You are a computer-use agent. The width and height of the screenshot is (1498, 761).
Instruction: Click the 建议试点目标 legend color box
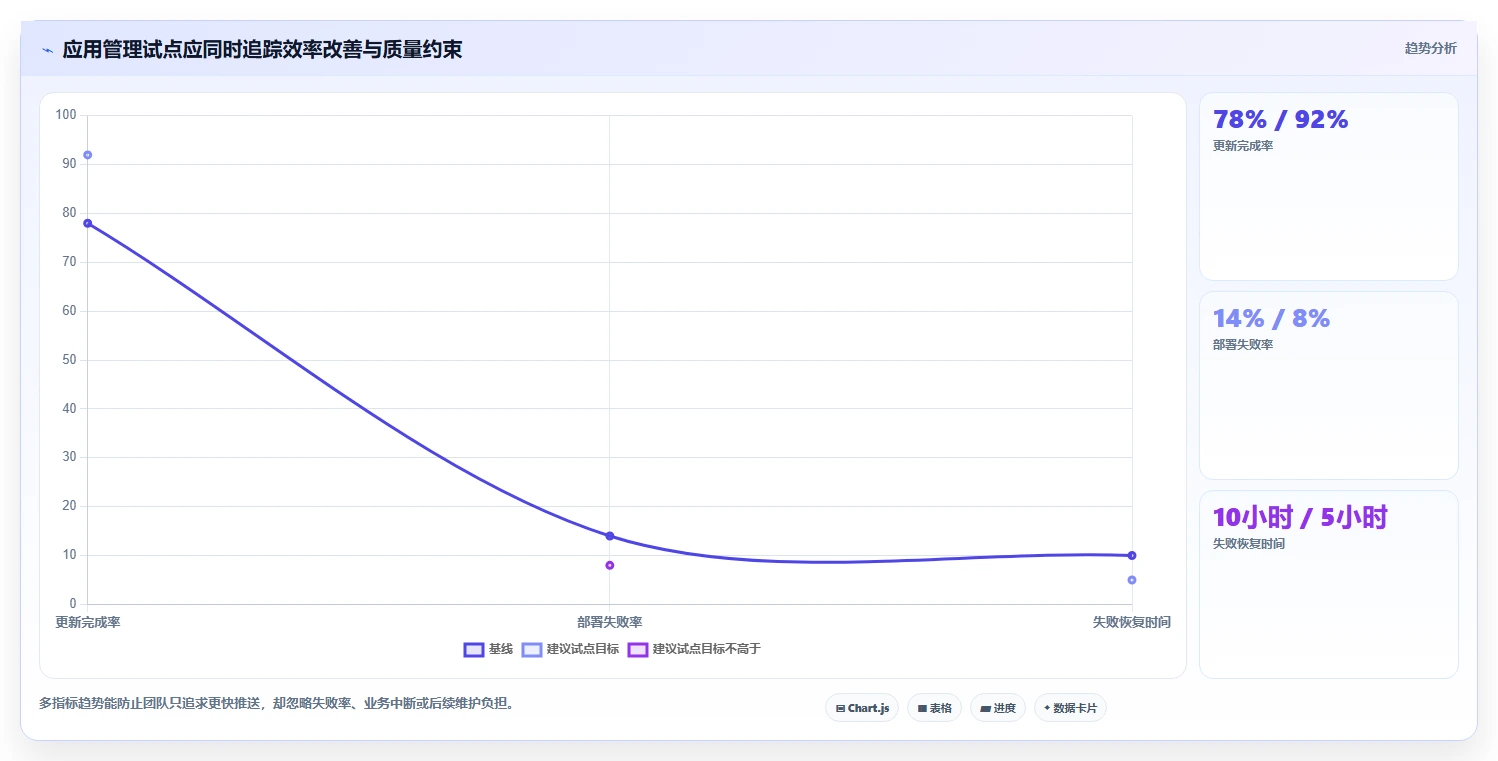[532, 649]
